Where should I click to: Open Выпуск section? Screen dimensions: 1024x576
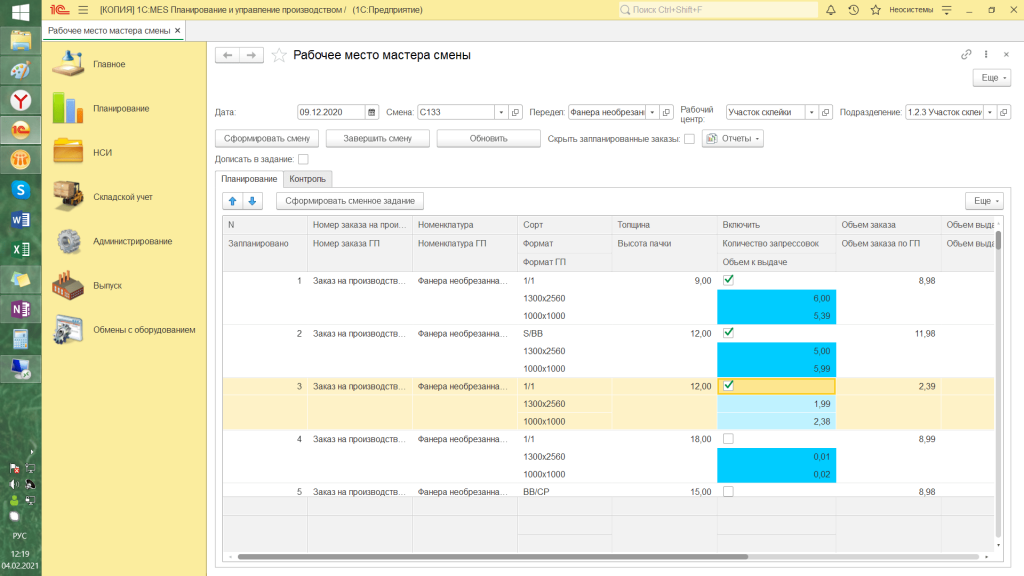[107, 285]
